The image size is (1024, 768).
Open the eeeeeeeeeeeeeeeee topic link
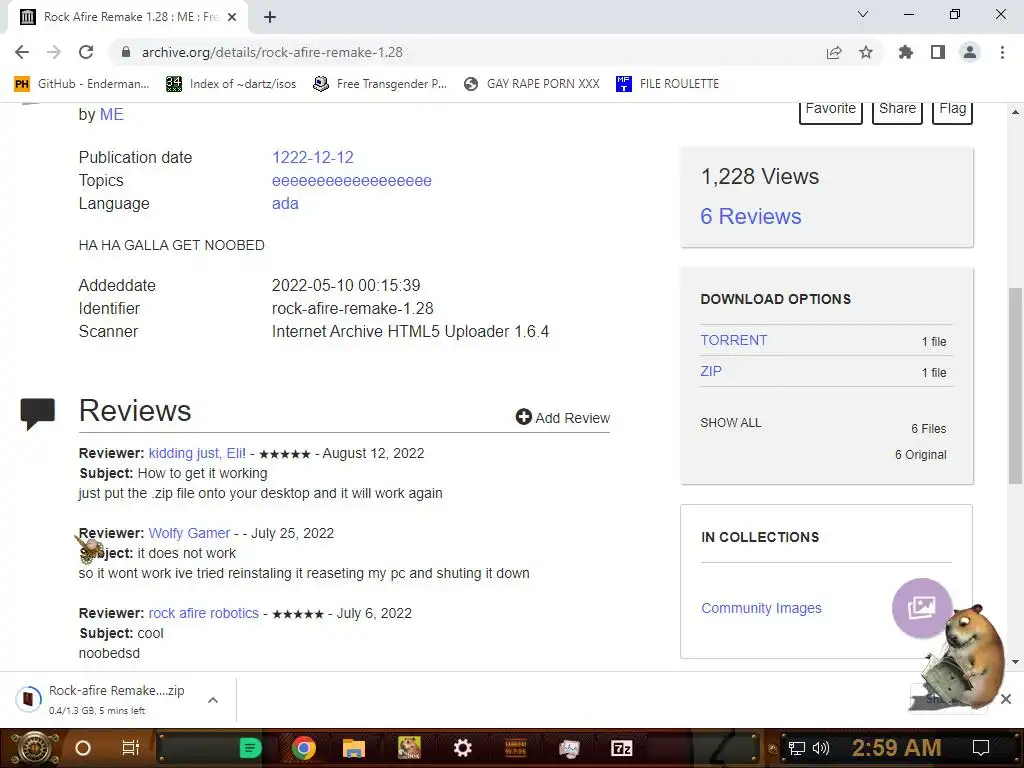(x=352, y=180)
